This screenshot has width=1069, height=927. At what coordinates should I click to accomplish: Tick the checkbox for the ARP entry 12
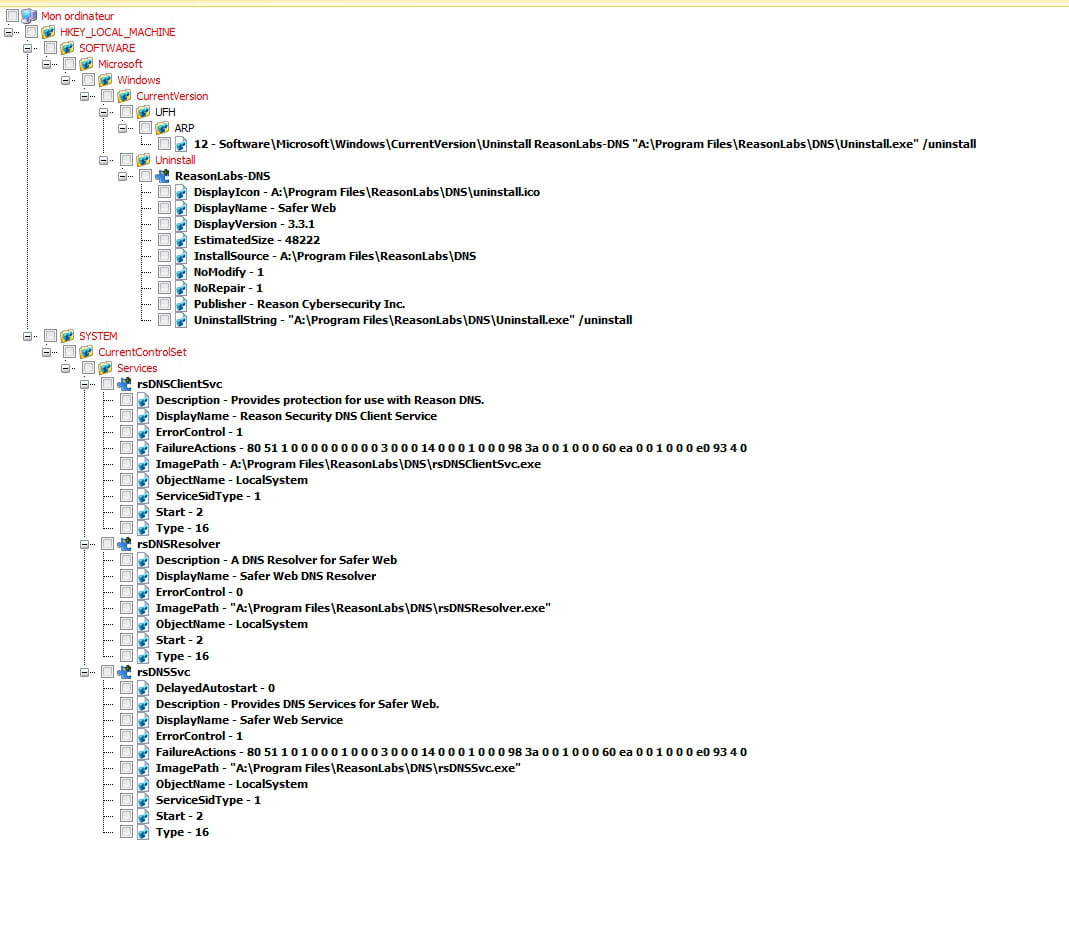164,144
